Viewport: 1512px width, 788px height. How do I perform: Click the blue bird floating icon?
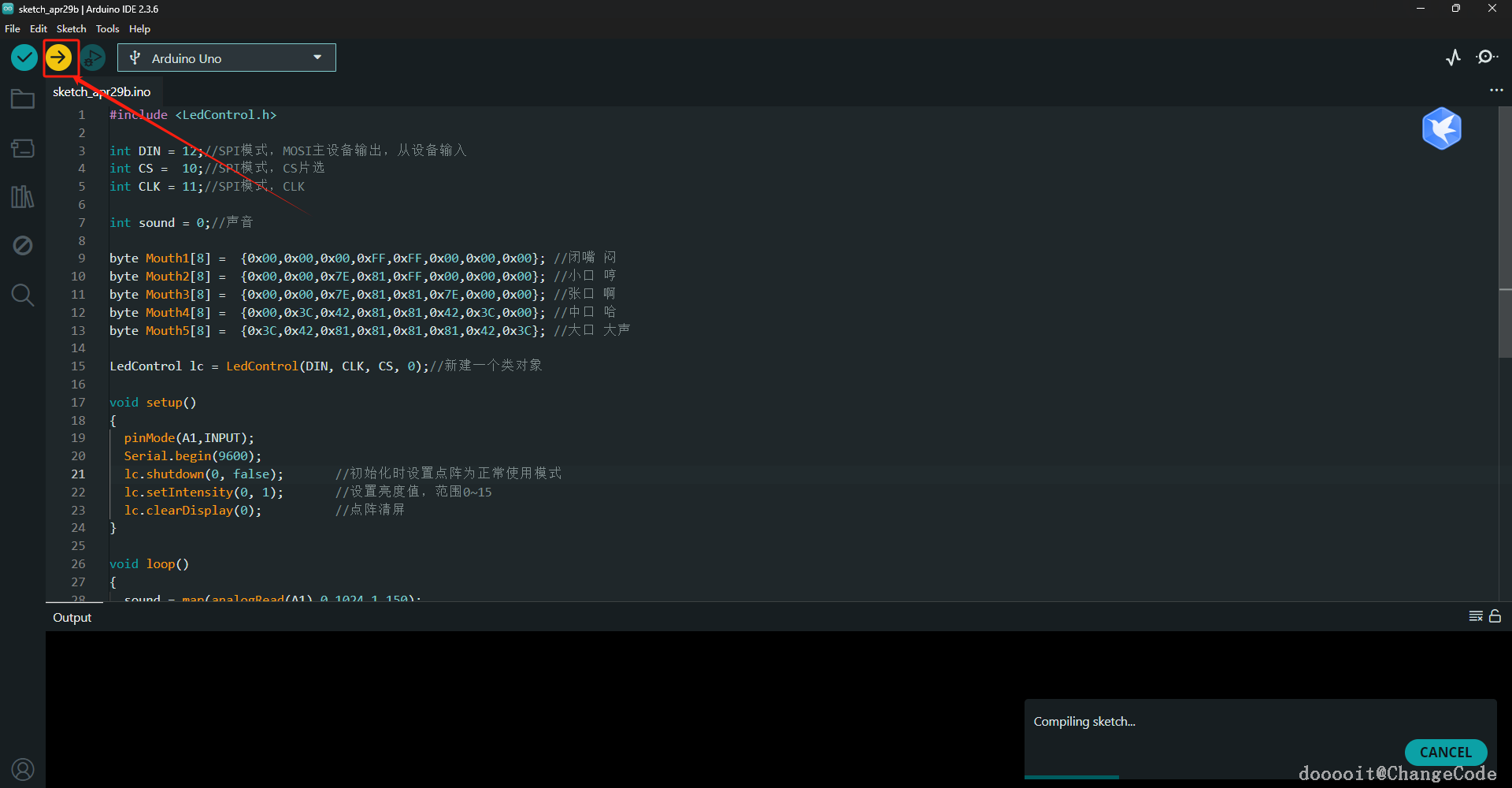1442,128
